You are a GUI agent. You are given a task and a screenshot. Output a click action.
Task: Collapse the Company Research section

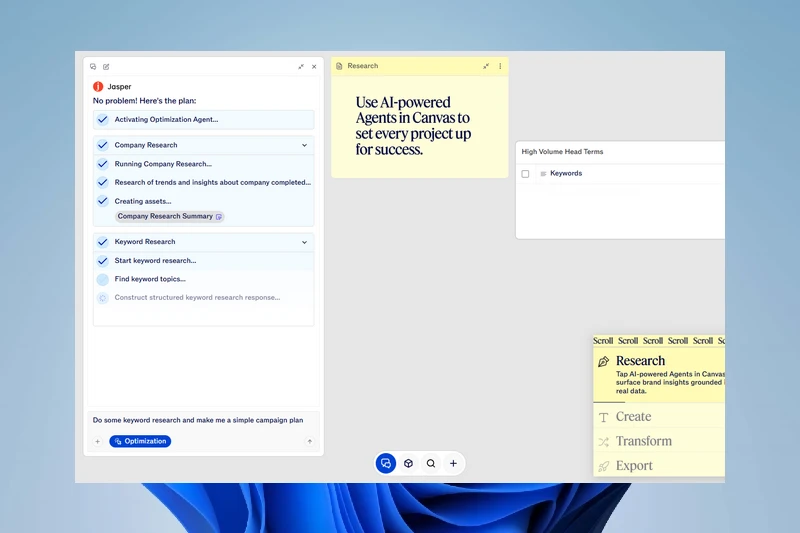point(304,145)
